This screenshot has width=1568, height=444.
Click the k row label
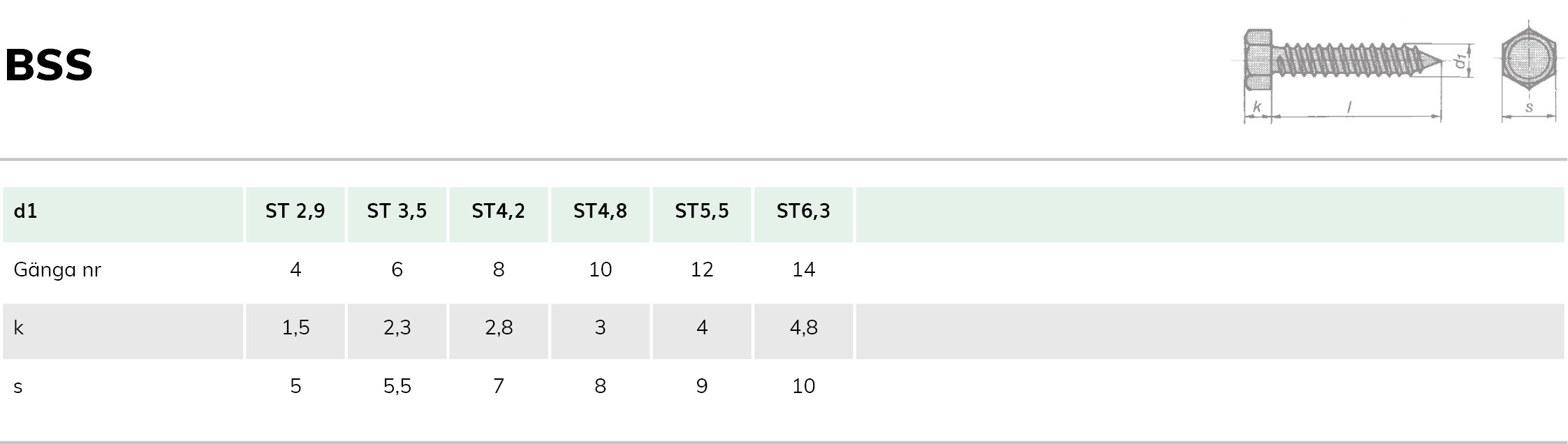click(x=19, y=327)
